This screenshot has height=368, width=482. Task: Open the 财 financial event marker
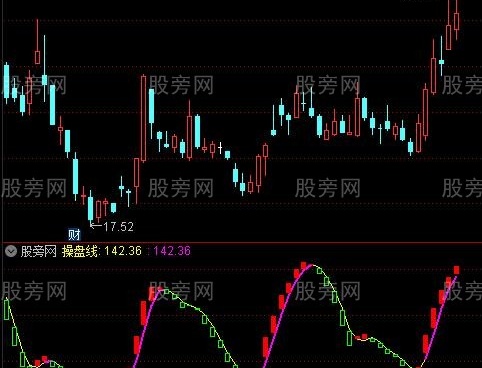click(74, 235)
